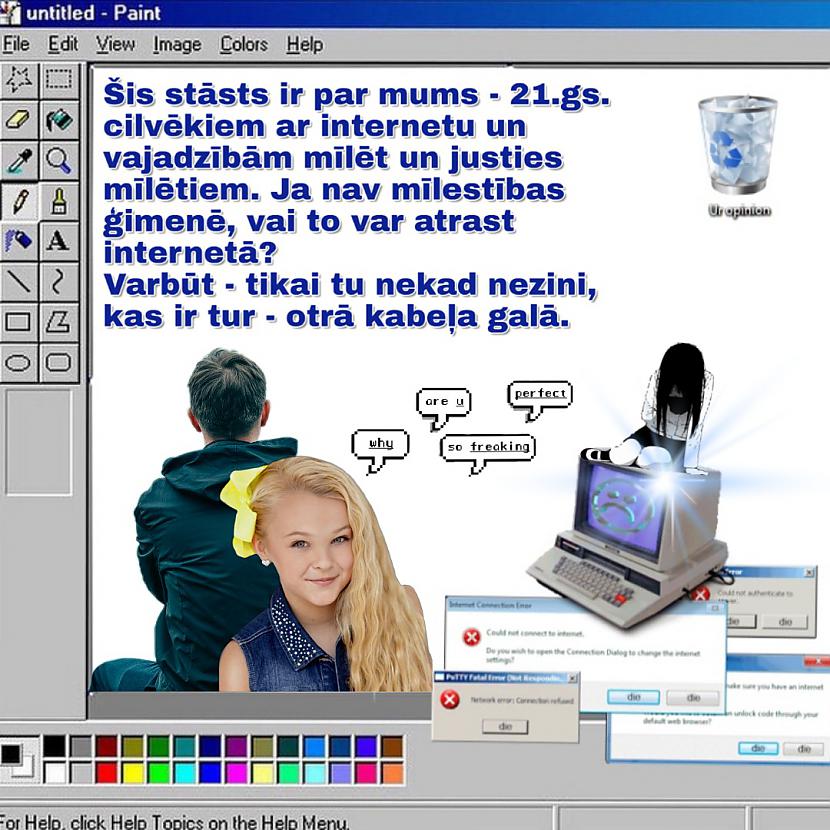This screenshot has height=830, width=830.
Task: Activate the Magnifier tool
Action: pyautogui.click(x=59, y=161)
